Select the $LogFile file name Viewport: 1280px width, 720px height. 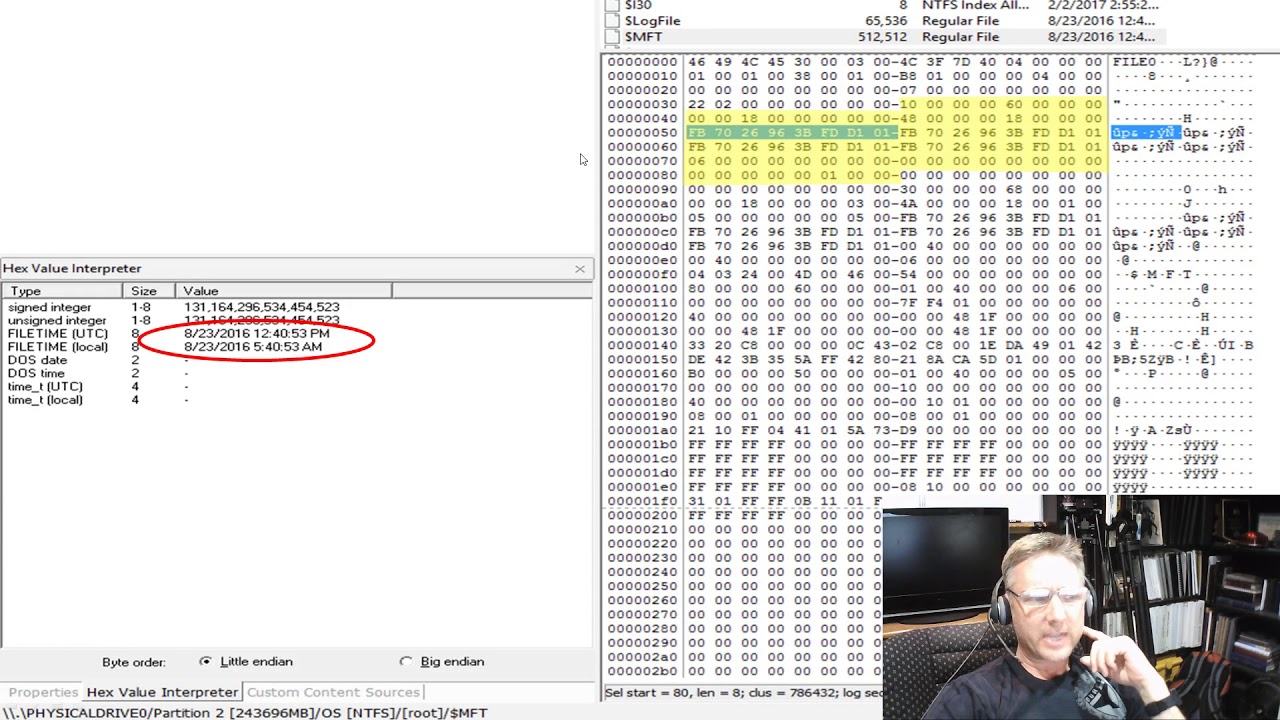pos(652,21)
